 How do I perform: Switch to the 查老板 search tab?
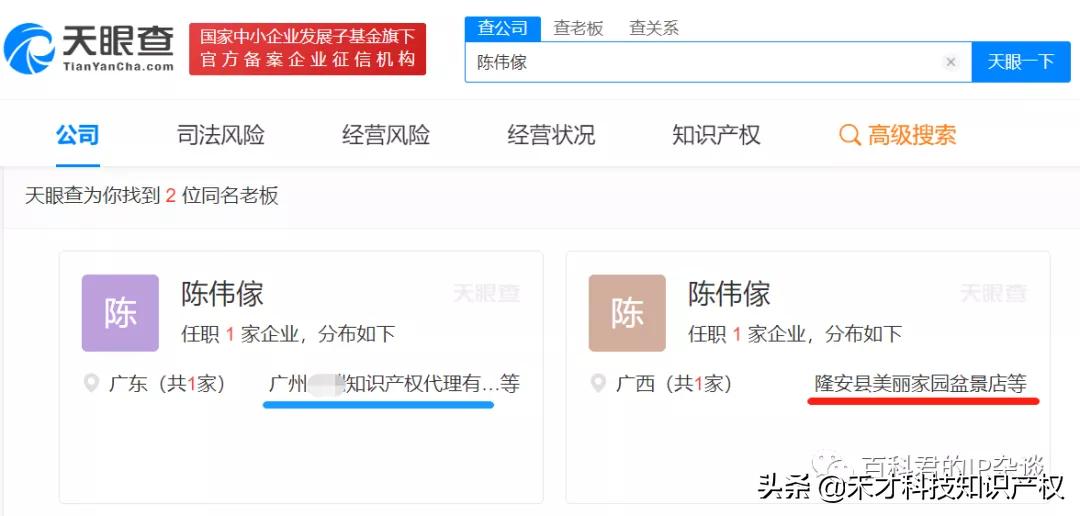[578, 28]
